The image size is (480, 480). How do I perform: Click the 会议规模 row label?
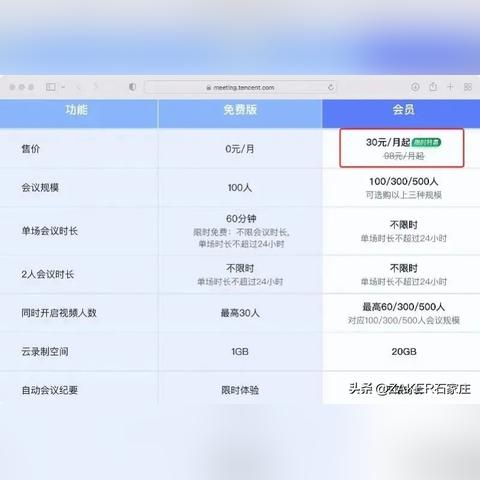pyautogui.click(x=40, y=187)
